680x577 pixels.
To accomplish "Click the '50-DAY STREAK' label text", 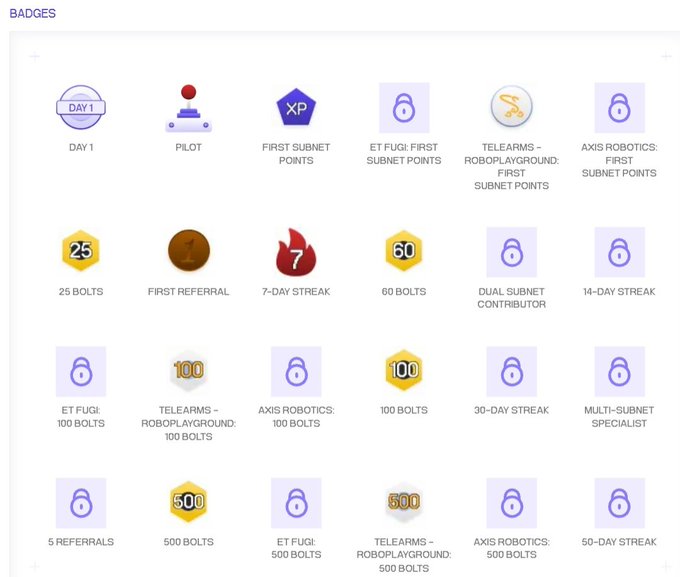I will (x=619, y=542).
